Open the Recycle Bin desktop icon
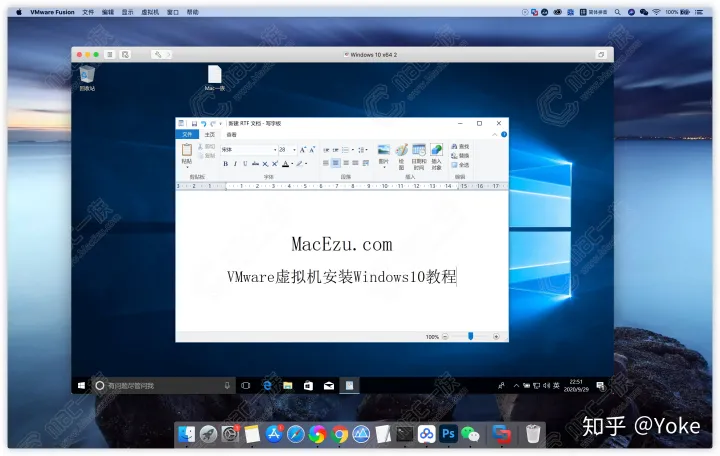 pos(87,78)
